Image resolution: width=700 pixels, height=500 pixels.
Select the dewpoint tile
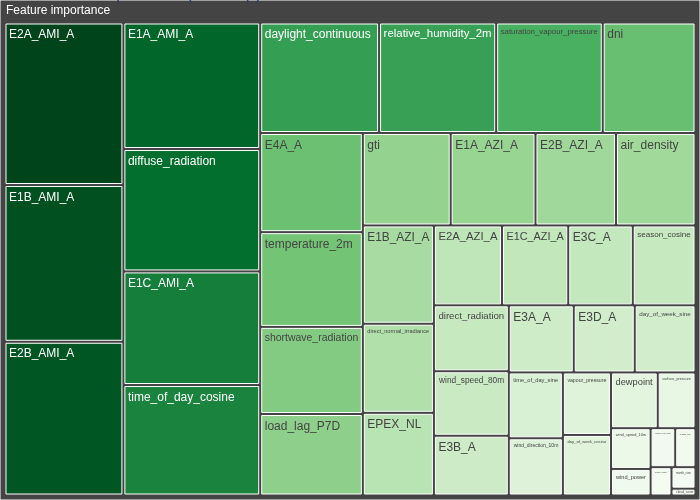[634, 400]
